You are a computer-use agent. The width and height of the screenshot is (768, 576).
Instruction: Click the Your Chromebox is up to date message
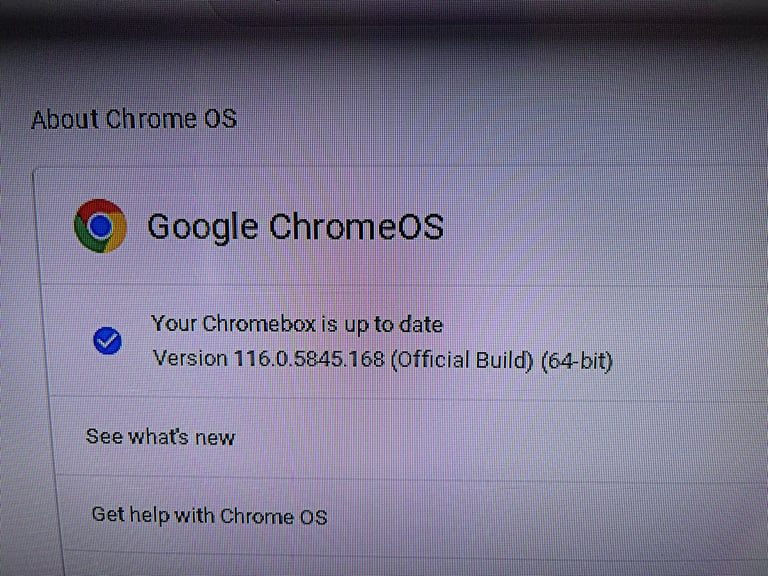pos(297,324)
